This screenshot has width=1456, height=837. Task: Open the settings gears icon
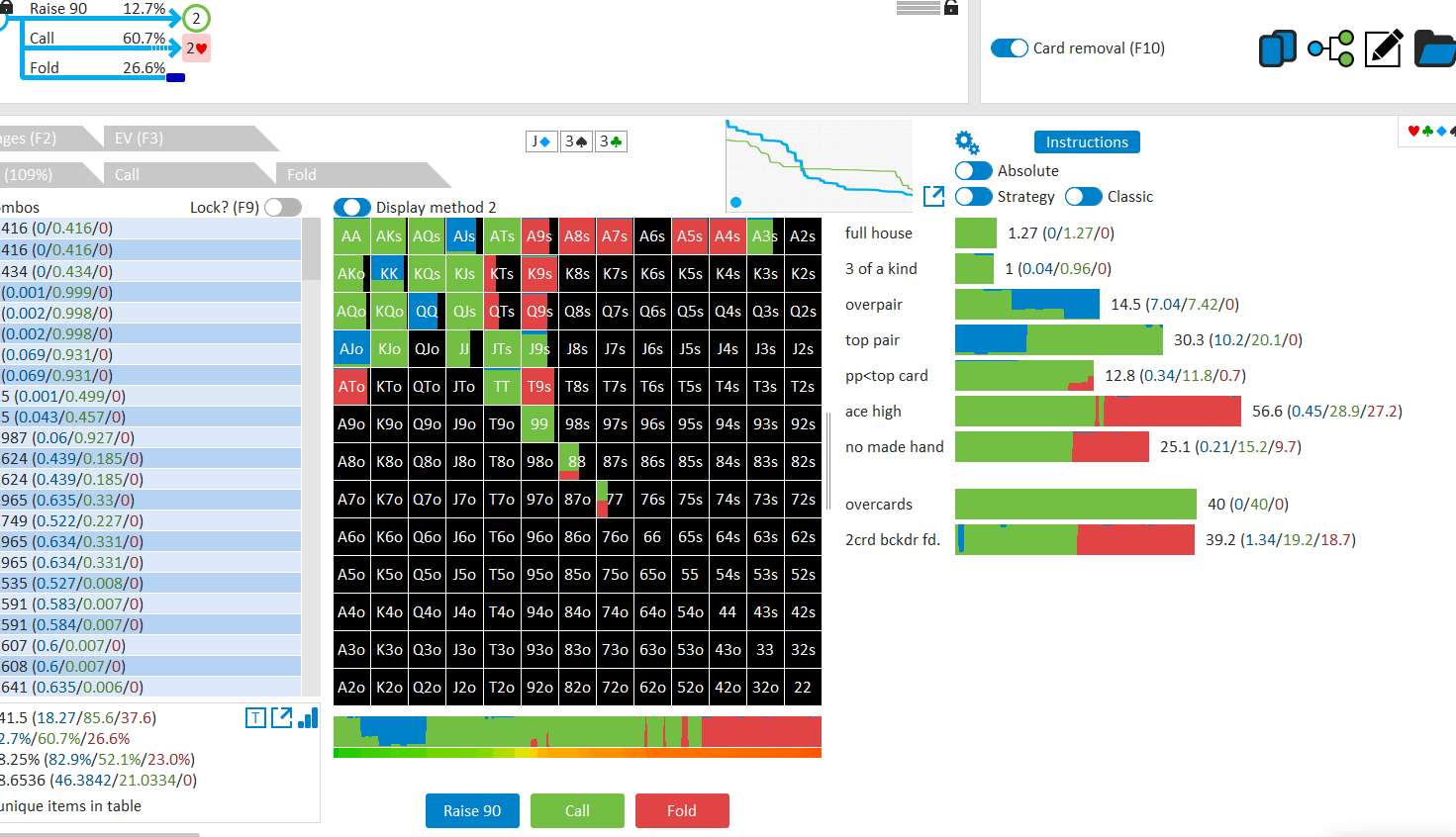point(967,142)
